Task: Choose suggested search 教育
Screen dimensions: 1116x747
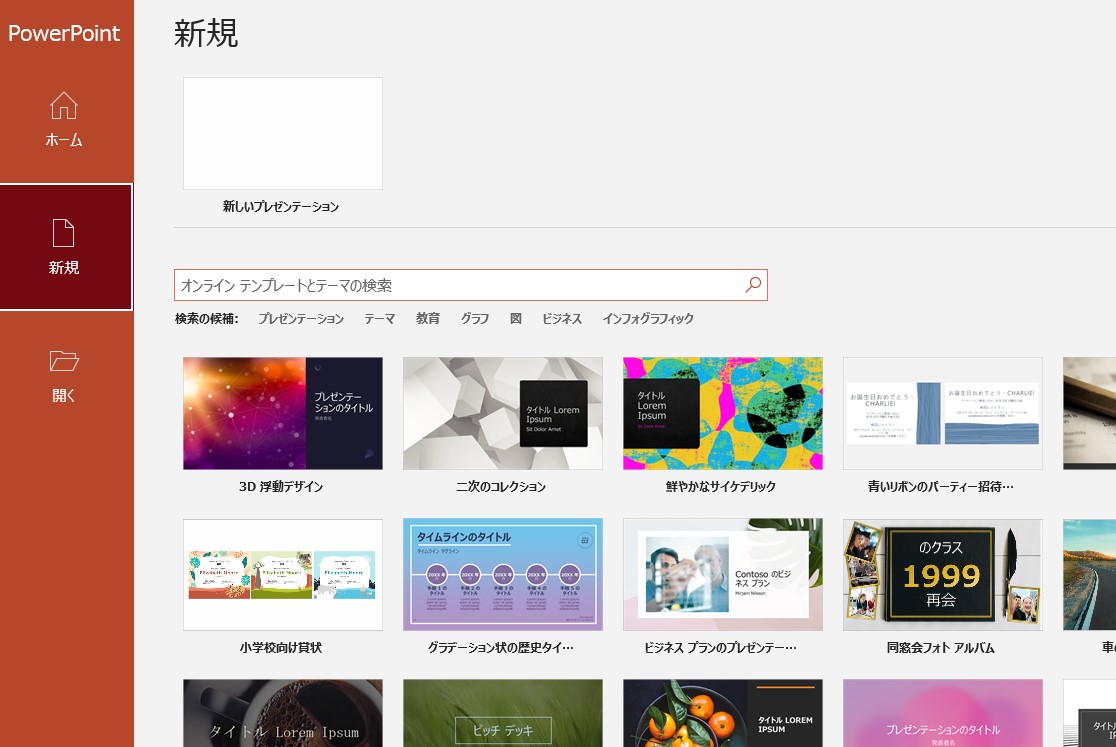Action: pyautogui.click(x=428, y=319)
